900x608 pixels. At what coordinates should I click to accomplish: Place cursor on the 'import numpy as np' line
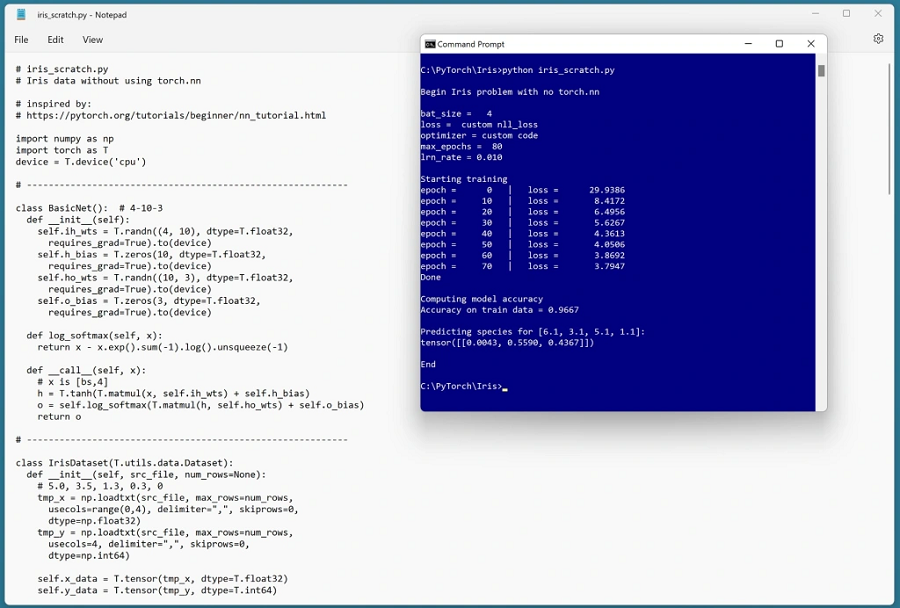(65, 138)
